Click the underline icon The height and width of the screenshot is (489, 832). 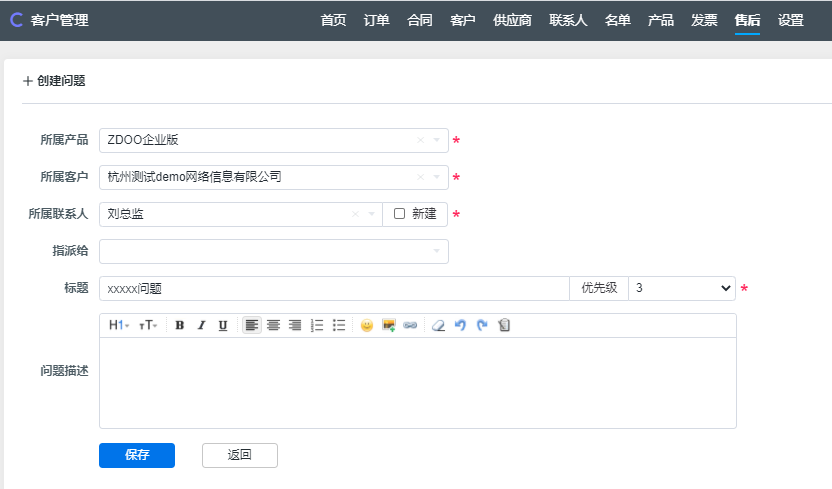pos(223,325)
